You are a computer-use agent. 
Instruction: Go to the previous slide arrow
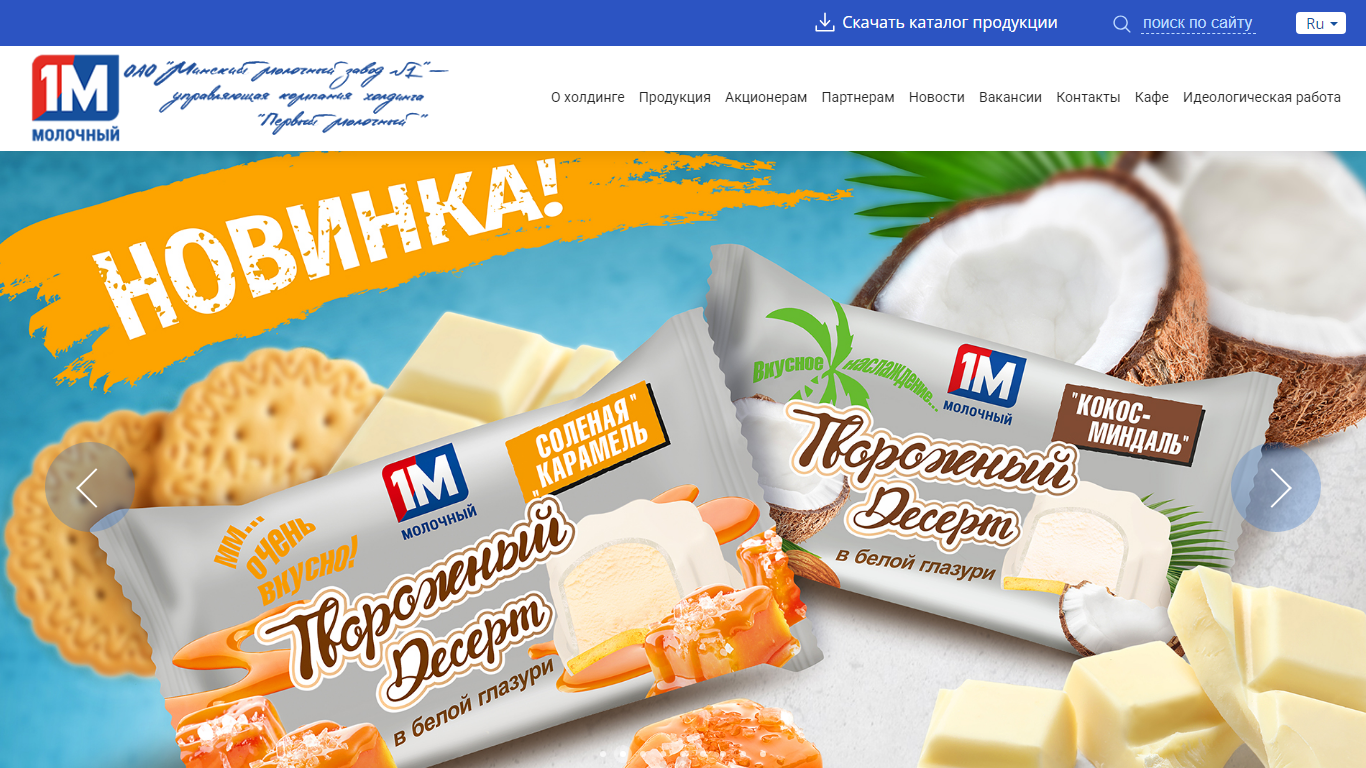(90, 487)
